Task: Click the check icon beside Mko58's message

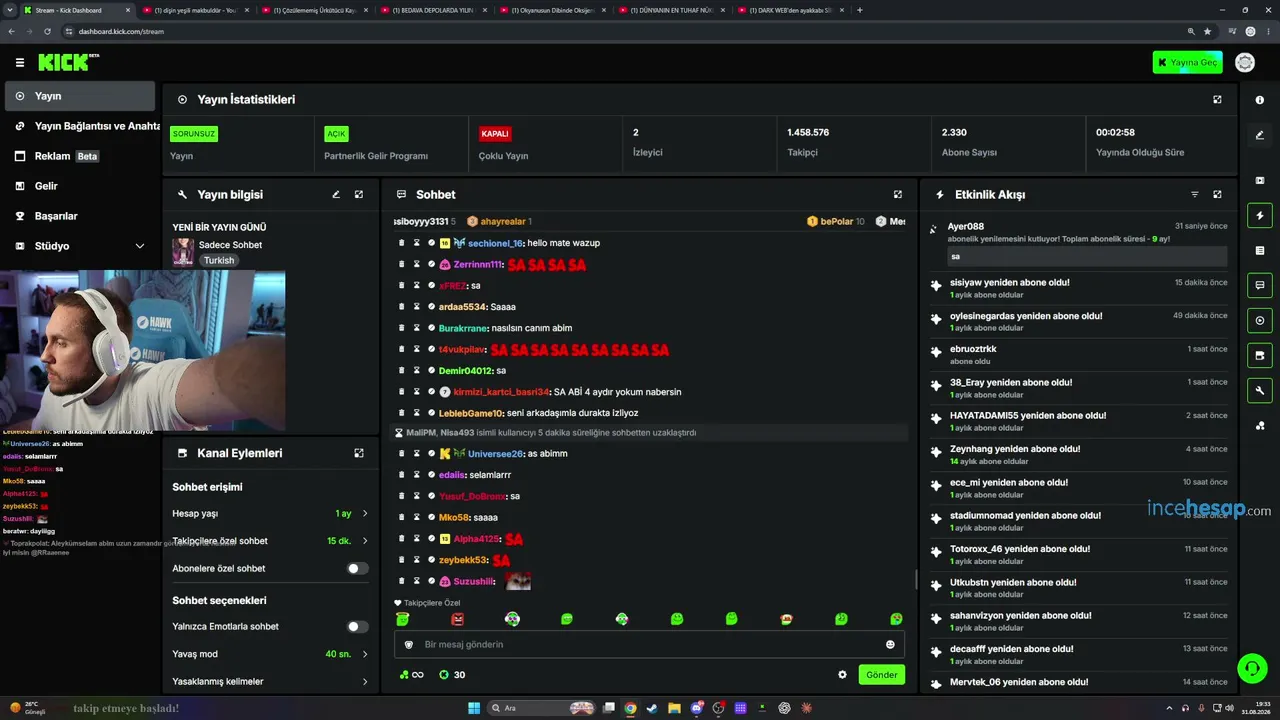Action: (x=432, y=517)
